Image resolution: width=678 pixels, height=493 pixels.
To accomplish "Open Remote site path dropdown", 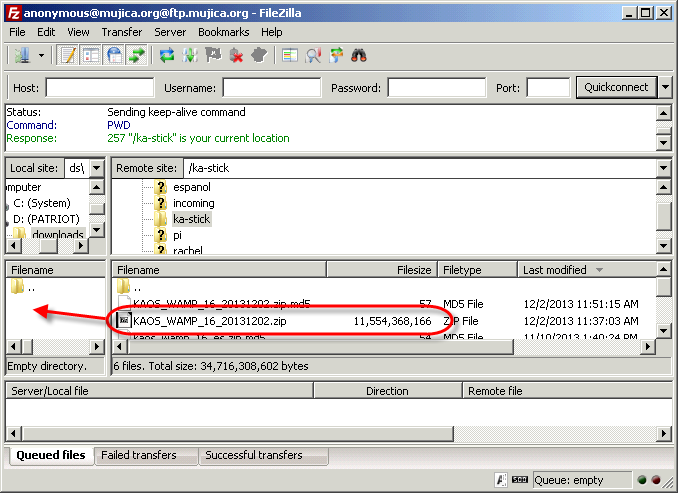I will [x=664, y=168].
